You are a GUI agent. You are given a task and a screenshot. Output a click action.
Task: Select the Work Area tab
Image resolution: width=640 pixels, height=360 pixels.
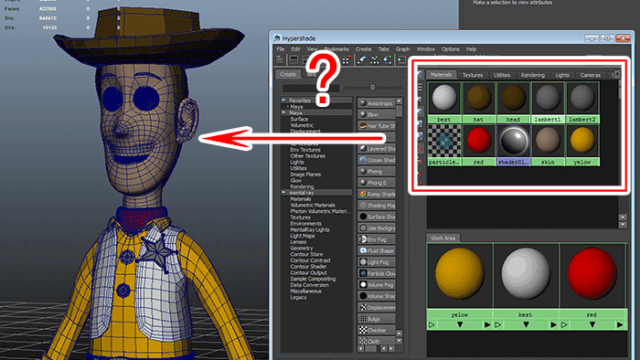coord(443,238)
